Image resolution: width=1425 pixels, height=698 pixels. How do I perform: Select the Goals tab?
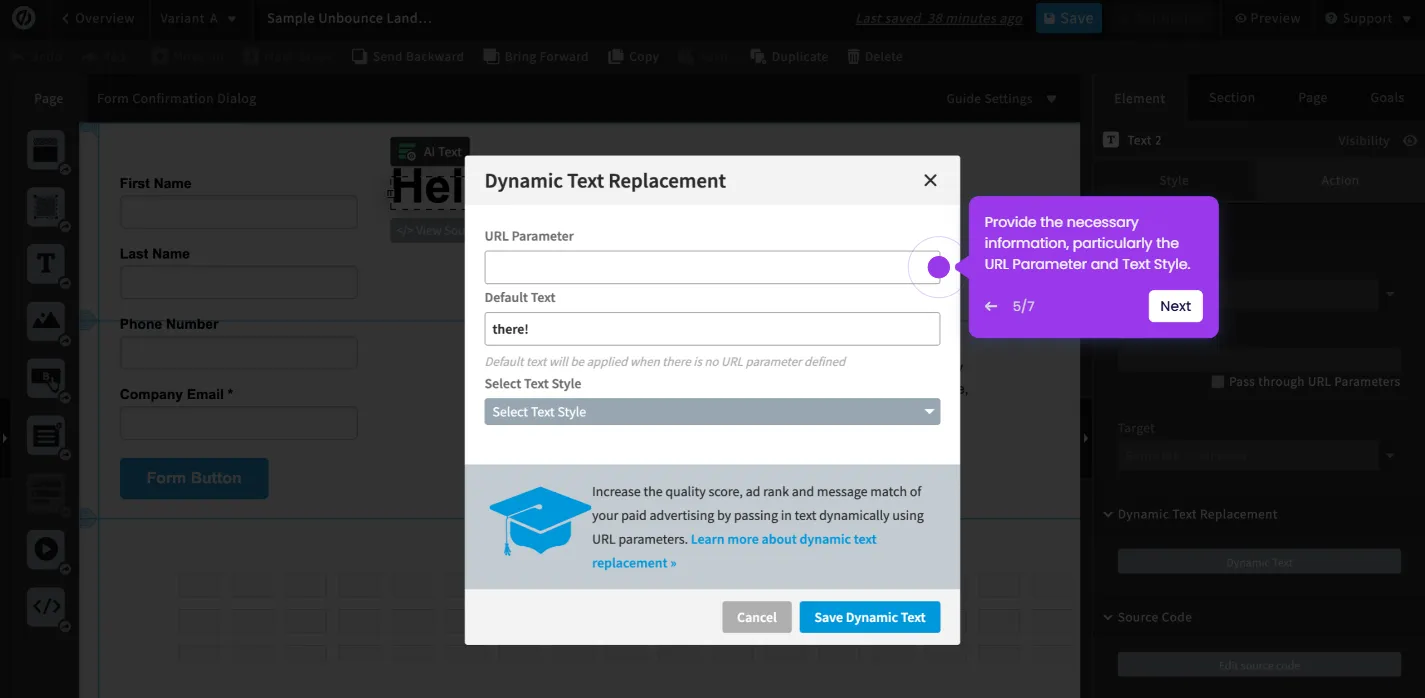1387,97
